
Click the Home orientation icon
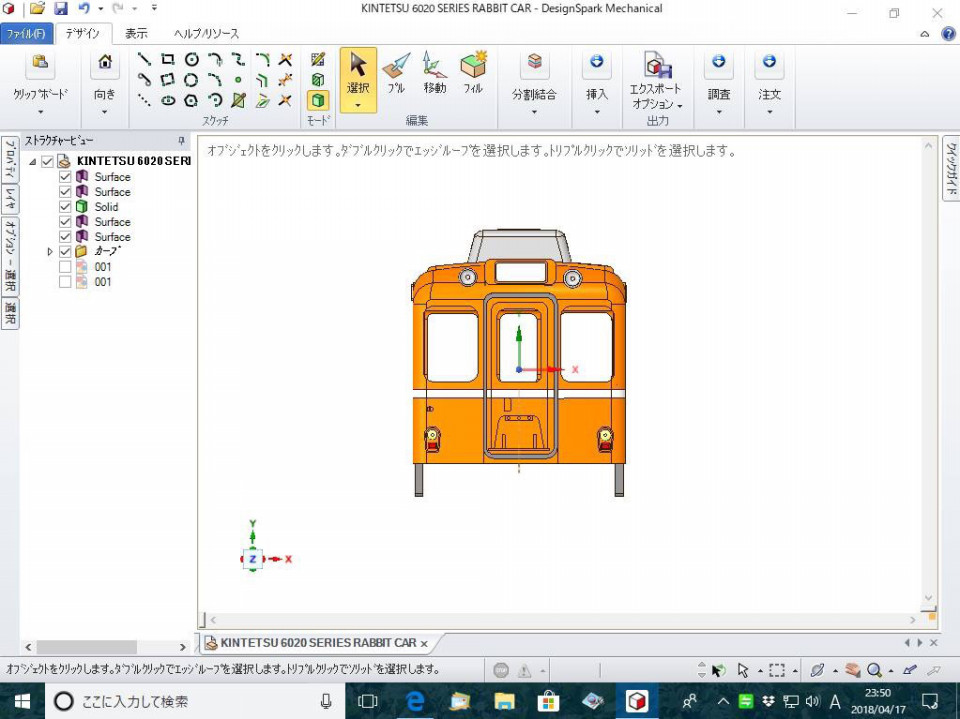[x=105, y=62]
